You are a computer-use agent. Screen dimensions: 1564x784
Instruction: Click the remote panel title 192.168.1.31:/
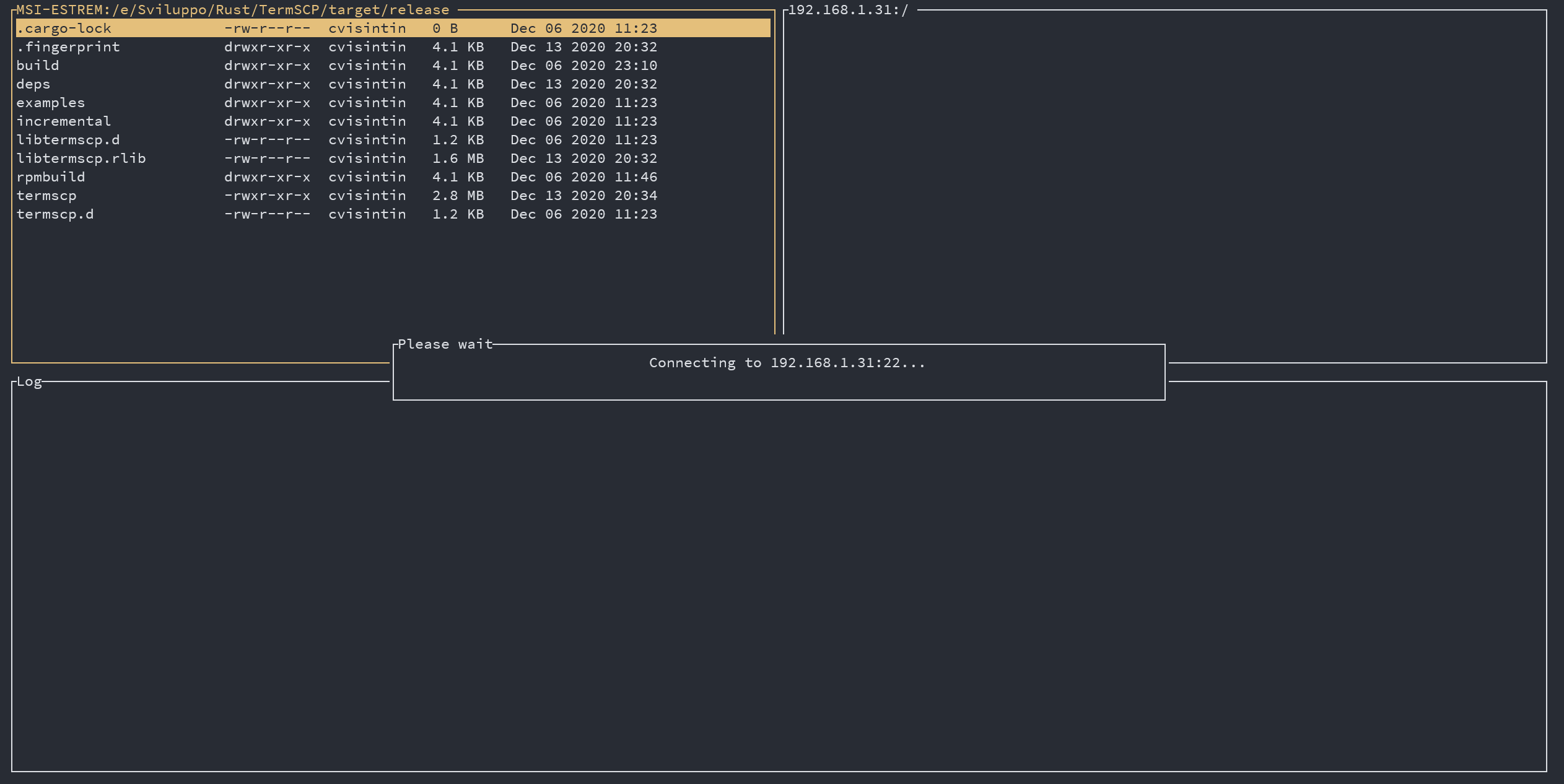pos(848,10)
